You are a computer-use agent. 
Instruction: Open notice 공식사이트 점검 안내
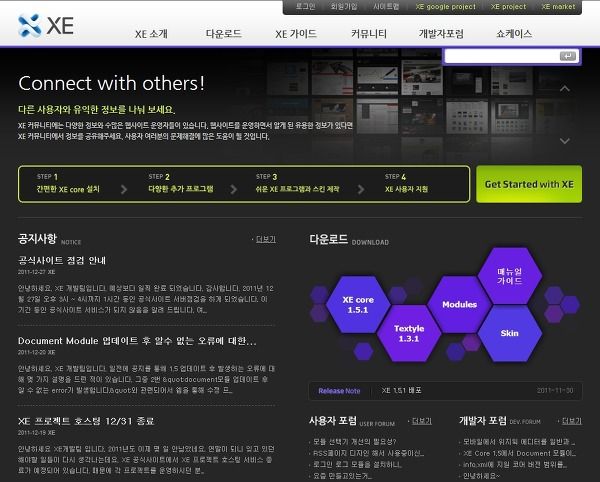pyautogui.click(x=62, y=261)
